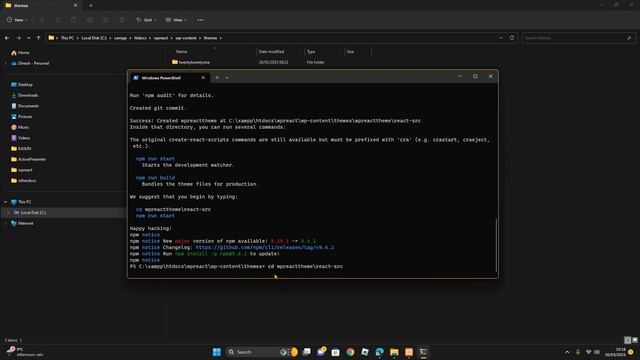Select the twentytwentyone folder
Image resolution: width=640 pixels, height=360 pixels.
click(191, 62)
